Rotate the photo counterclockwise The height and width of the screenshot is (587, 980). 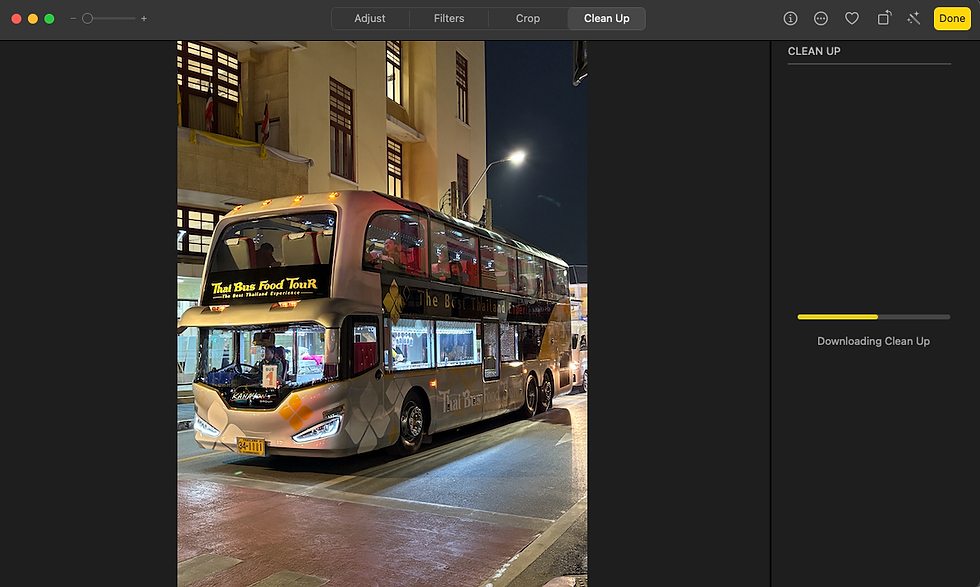click(x=884, y=18)
